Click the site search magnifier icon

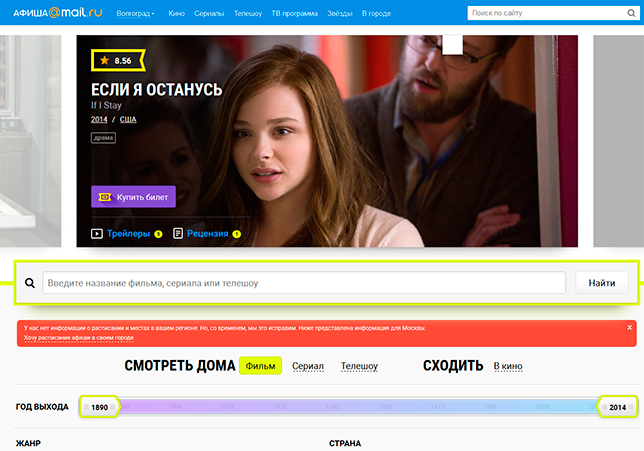click(632, 13)
